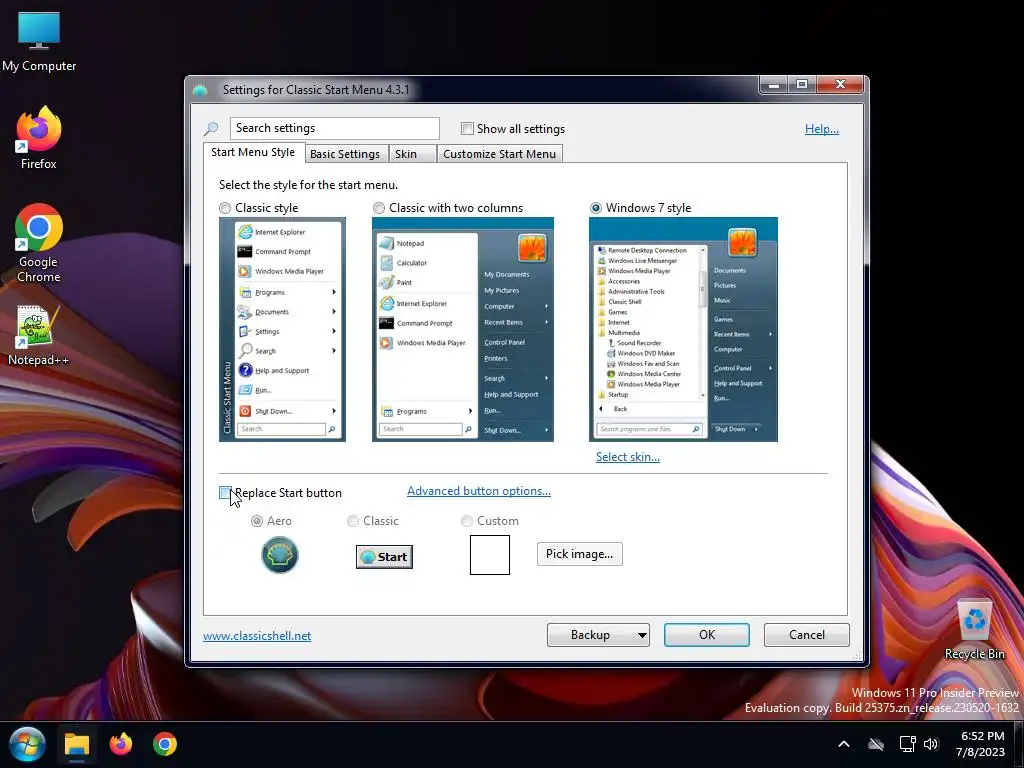Open the volume speaker tray icon

(931, 744)
